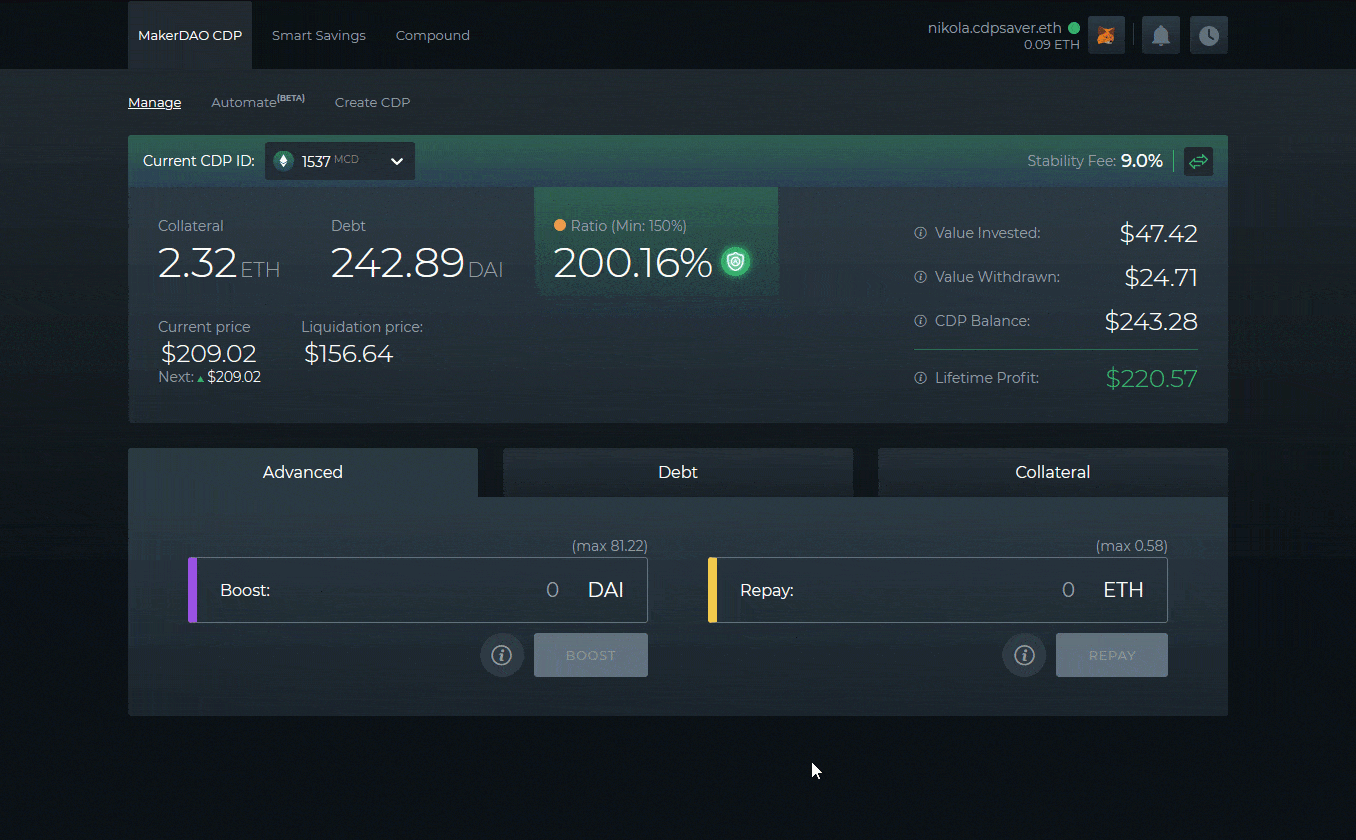
Task: Click the REPAY button
Action: 1111,655
